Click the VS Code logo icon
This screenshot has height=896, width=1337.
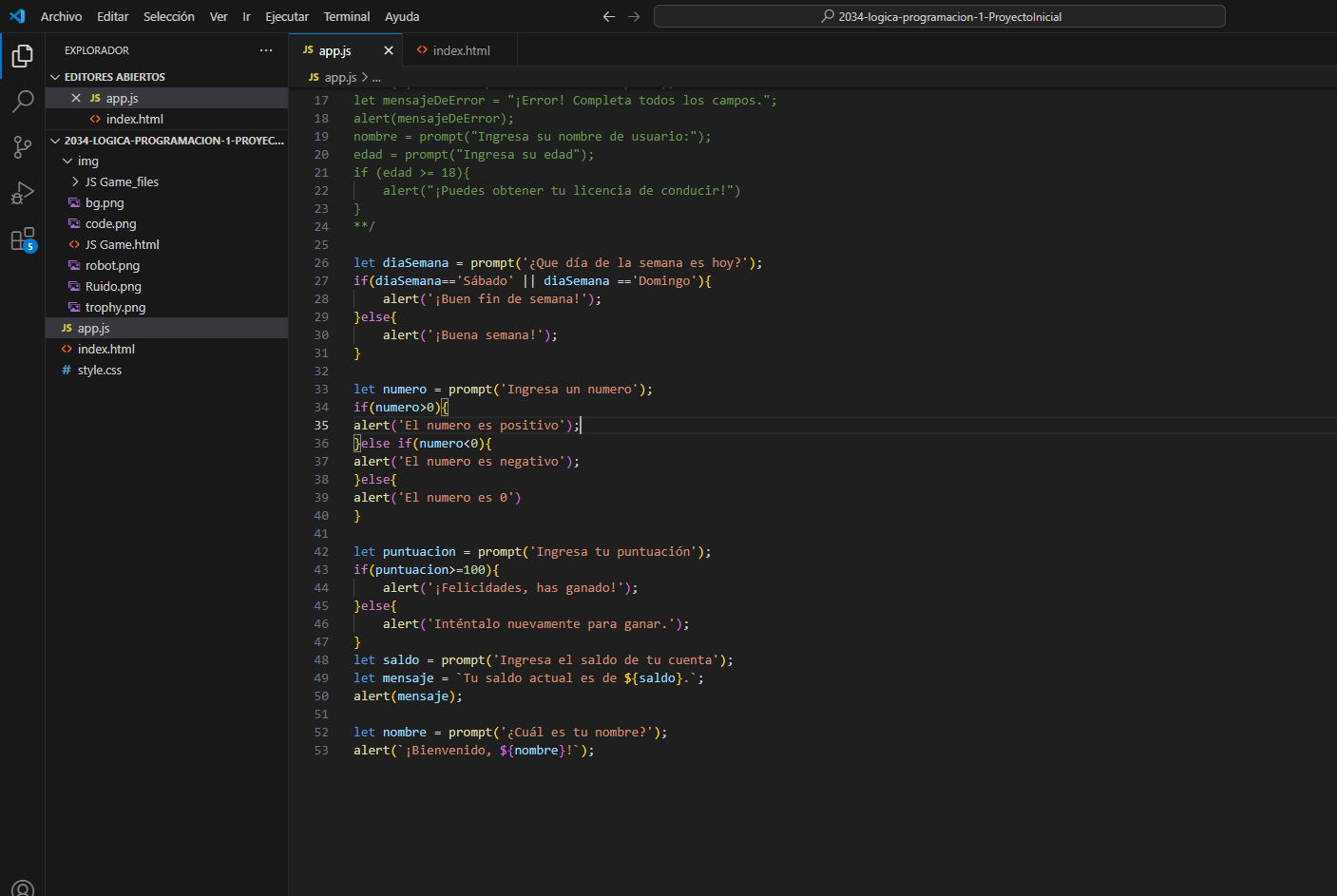pos(17,16)
